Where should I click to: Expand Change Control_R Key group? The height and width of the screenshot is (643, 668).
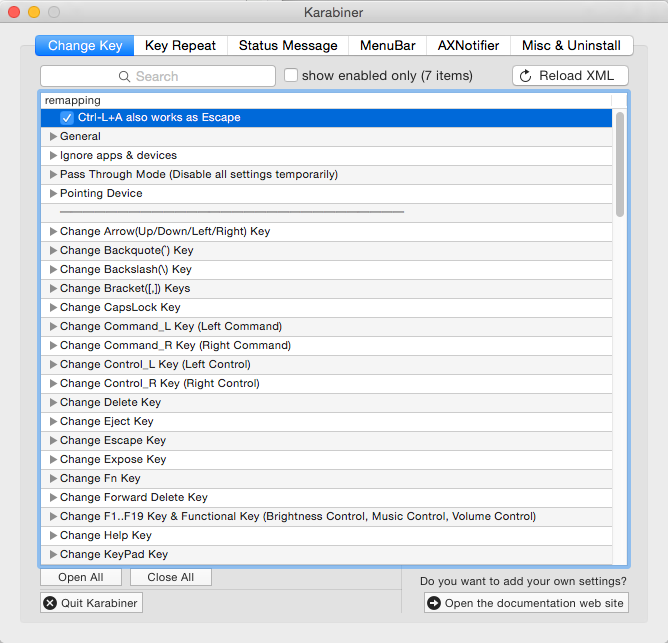53,383
